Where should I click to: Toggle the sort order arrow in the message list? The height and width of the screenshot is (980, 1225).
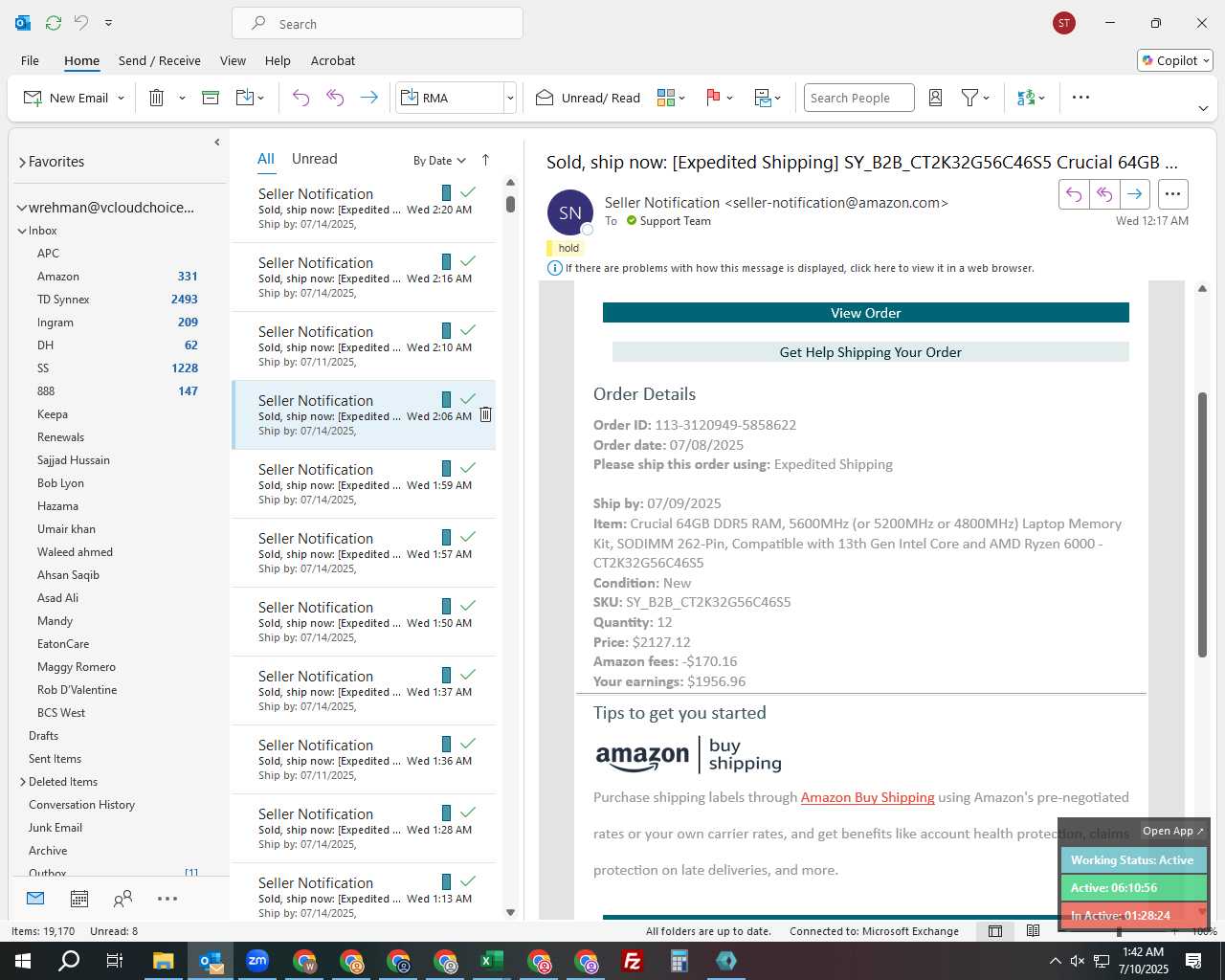tap(485, 160)
